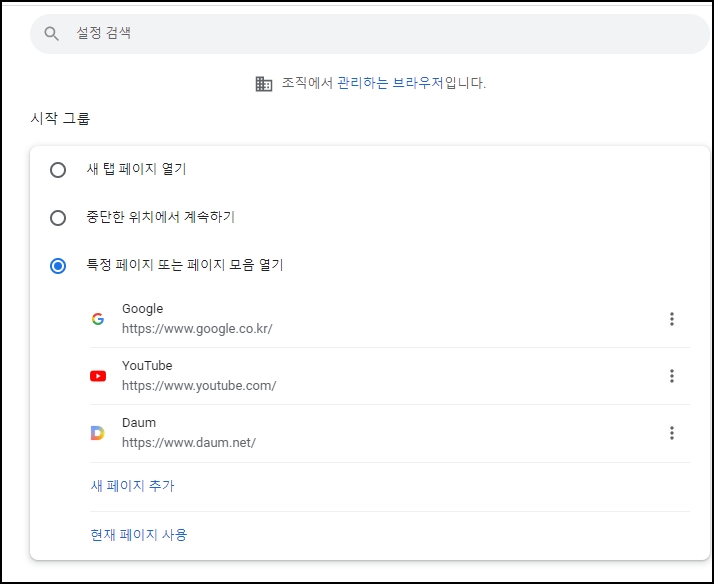The width and height of the screenshot is (714, 584).
Task: Open more actions menu for Google row
Action: click(672, 319)
